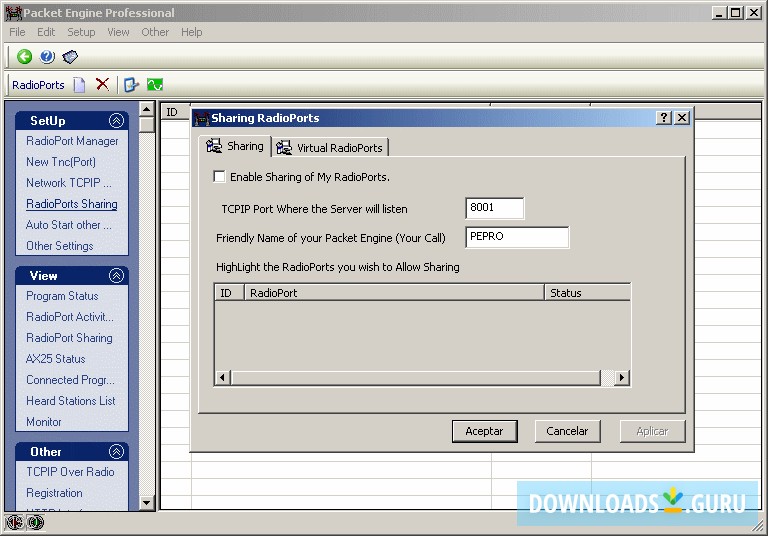Viewport: 768px width, 536px height.
Task: Open the File menu
Action: pos(17,32)
